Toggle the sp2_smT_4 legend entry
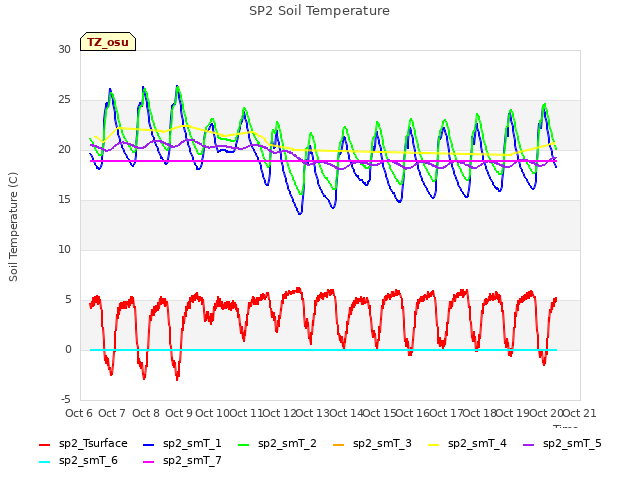Screen dimensions: 640x480 (467, 443)
